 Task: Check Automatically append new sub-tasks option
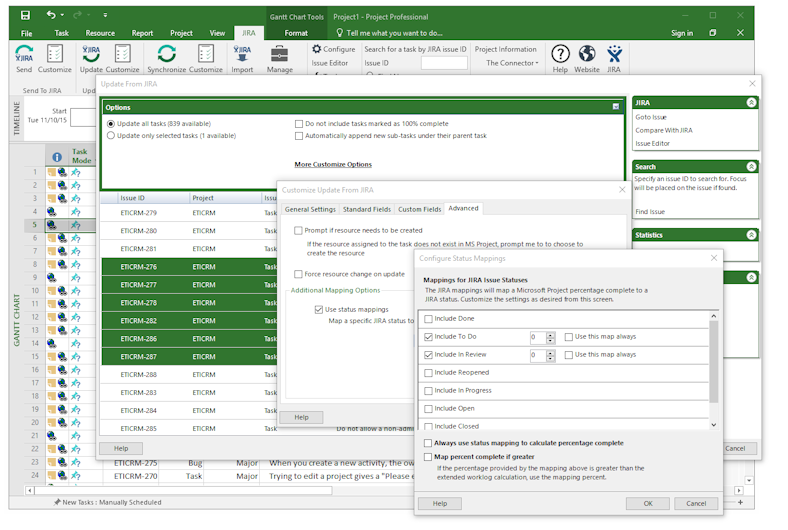[299, 136]
